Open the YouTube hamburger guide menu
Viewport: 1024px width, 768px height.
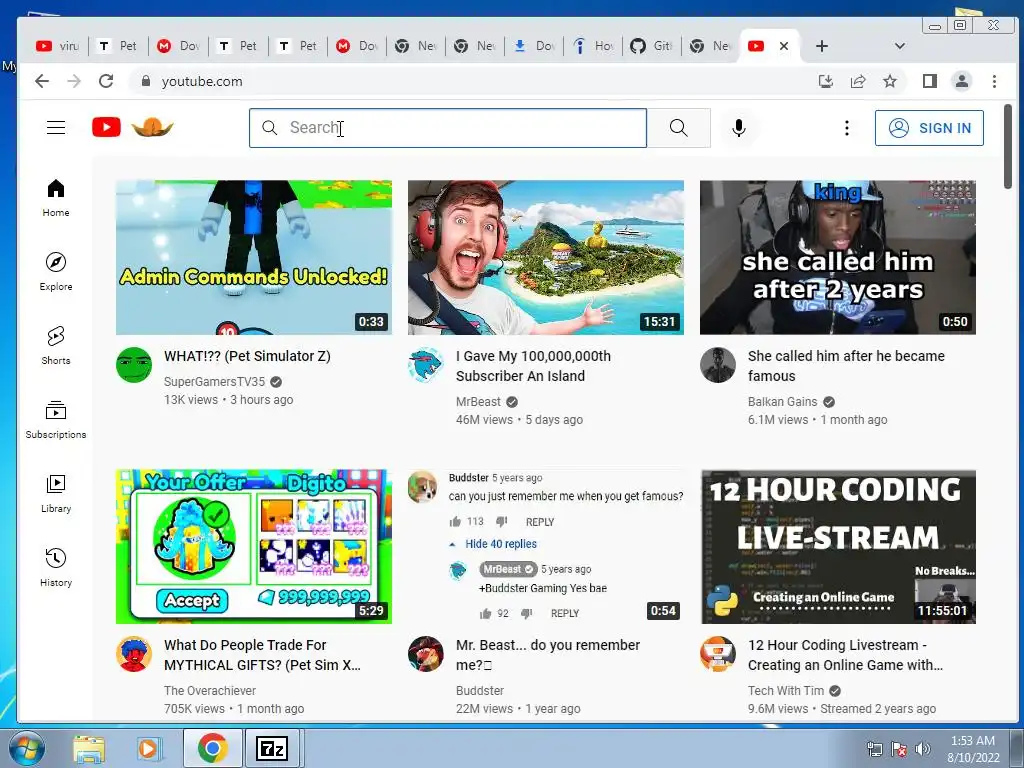coord(56,127)
